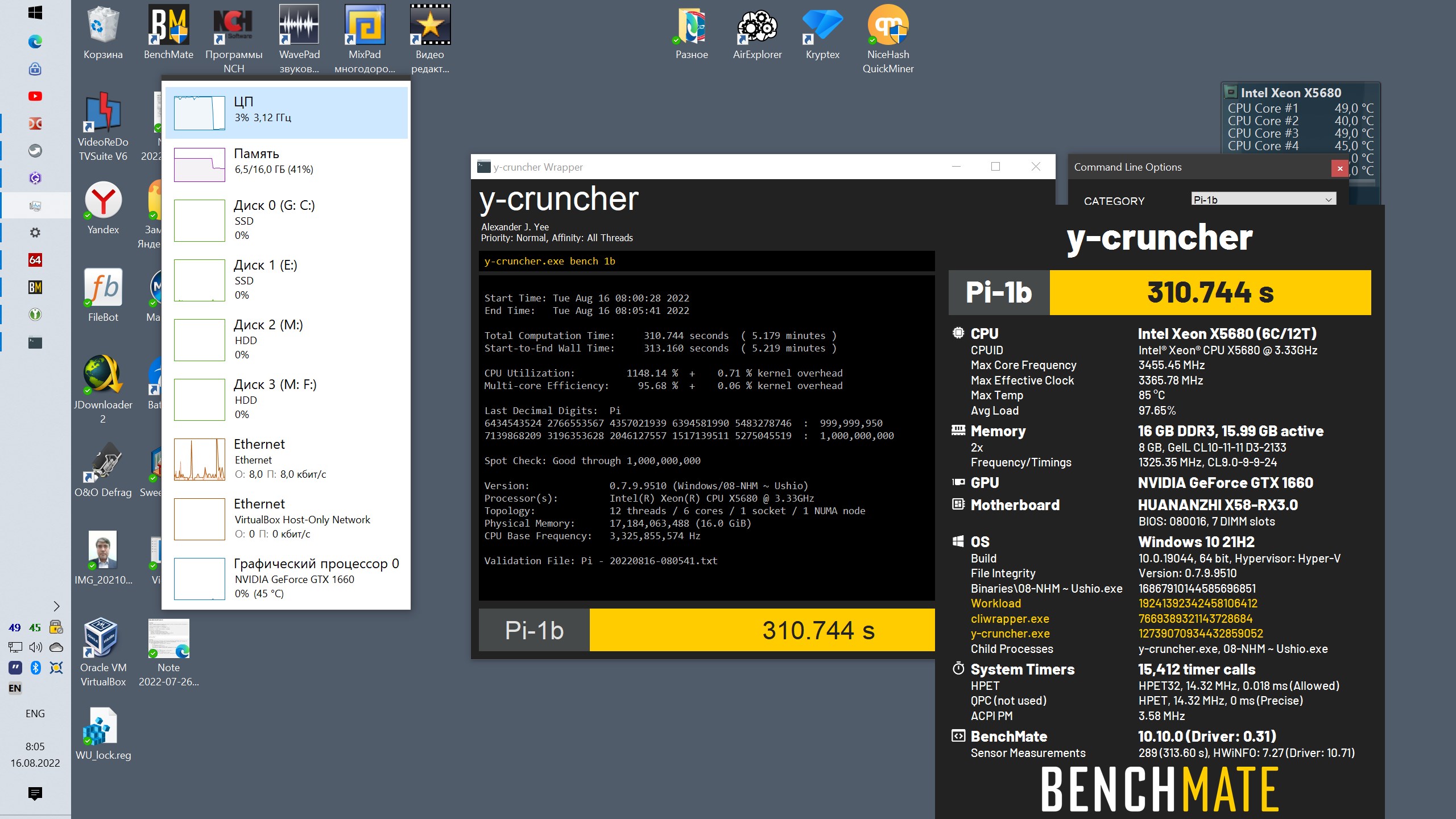Open the Разное desktop folder
Image resolution: width=1456 pixels, height=819 pixels.
692,33
